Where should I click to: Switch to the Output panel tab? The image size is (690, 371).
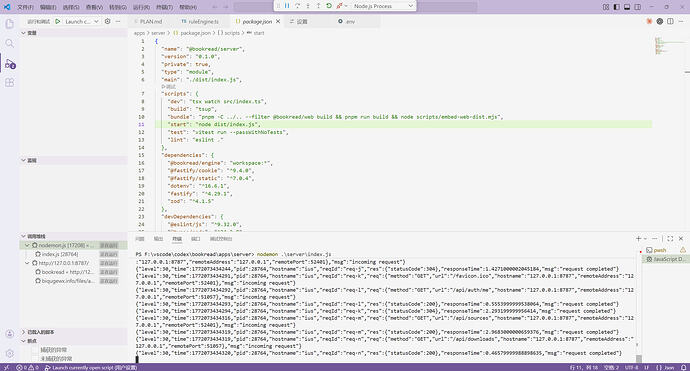pyautogui.click(x=158, y=239)
